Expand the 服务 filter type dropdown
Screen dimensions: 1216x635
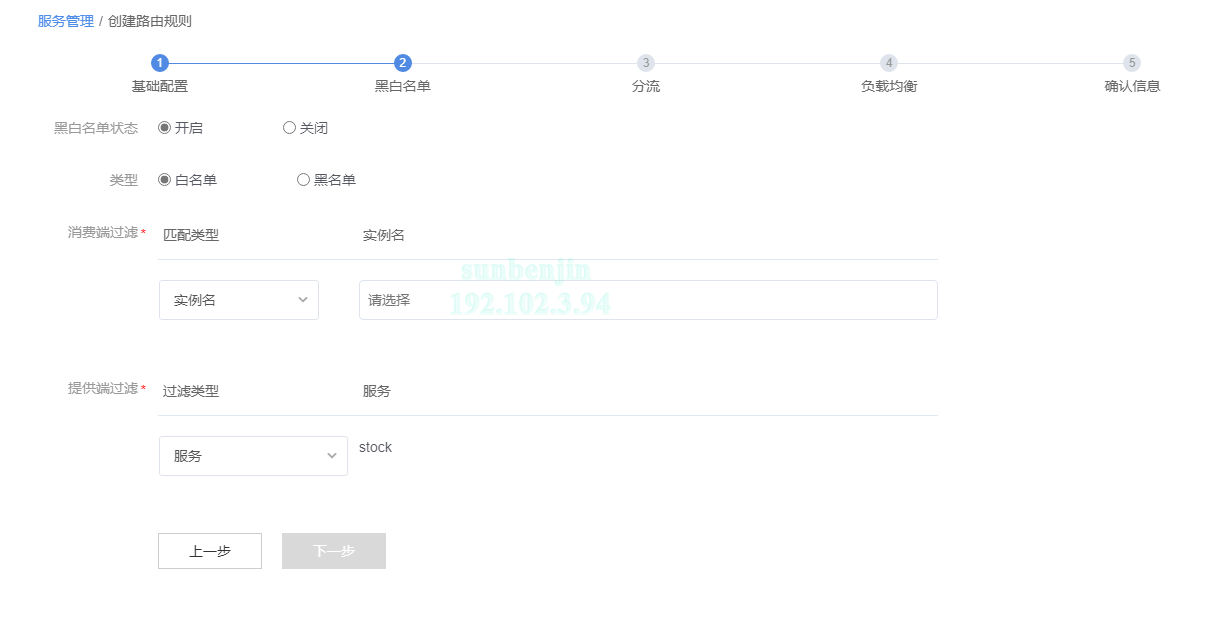pyautogui.click(x=253, y=456)
